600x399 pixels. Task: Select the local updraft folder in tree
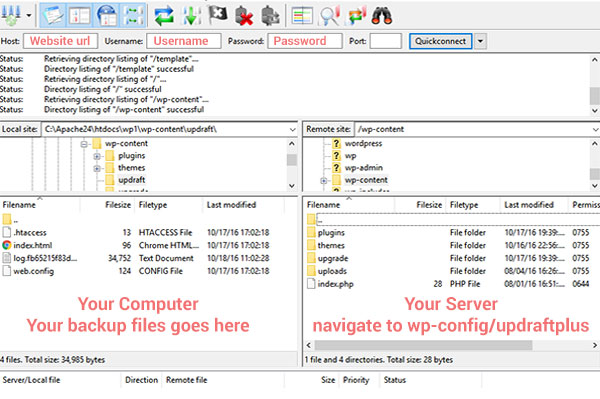[x=131, y=180]
